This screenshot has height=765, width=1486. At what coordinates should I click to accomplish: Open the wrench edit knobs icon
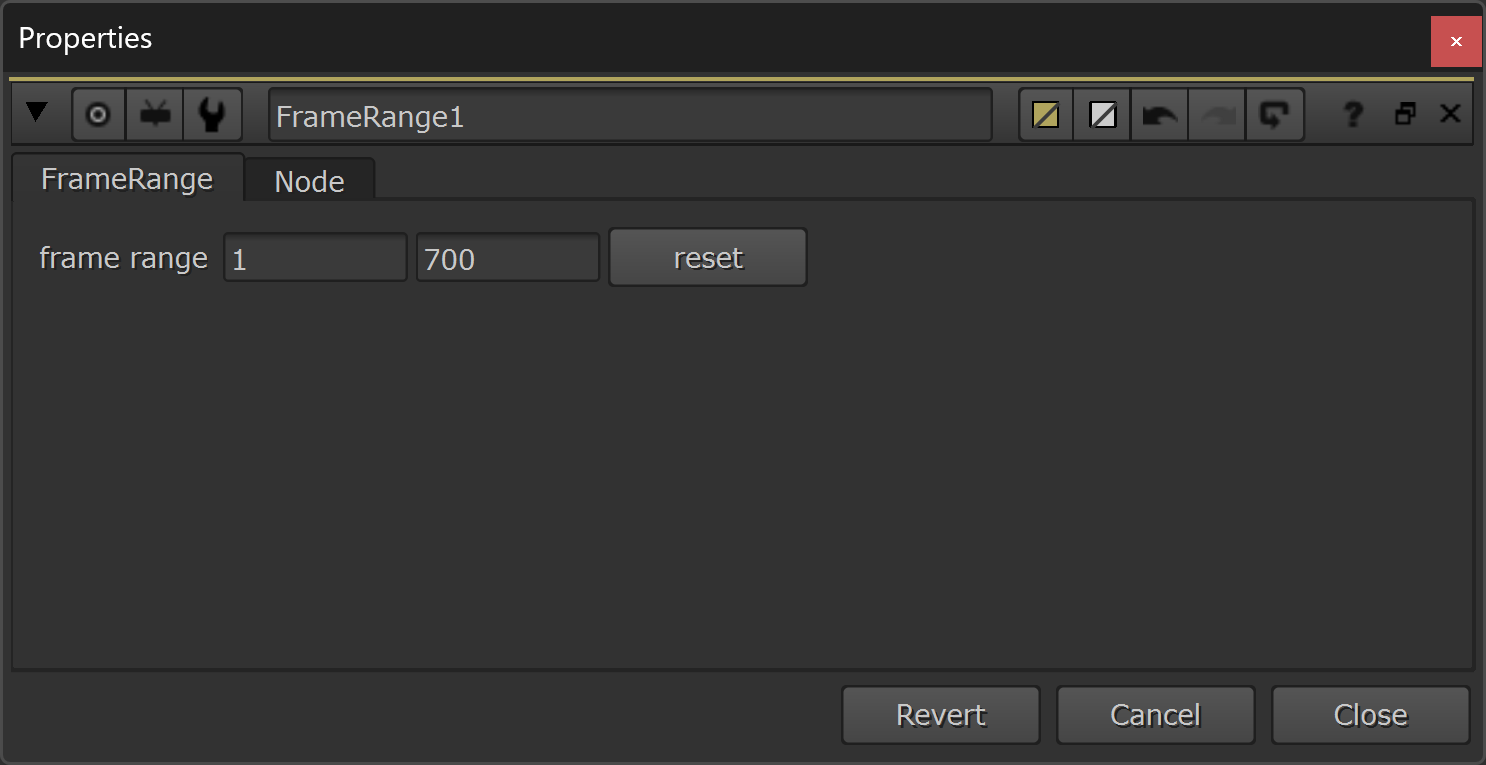212,115
